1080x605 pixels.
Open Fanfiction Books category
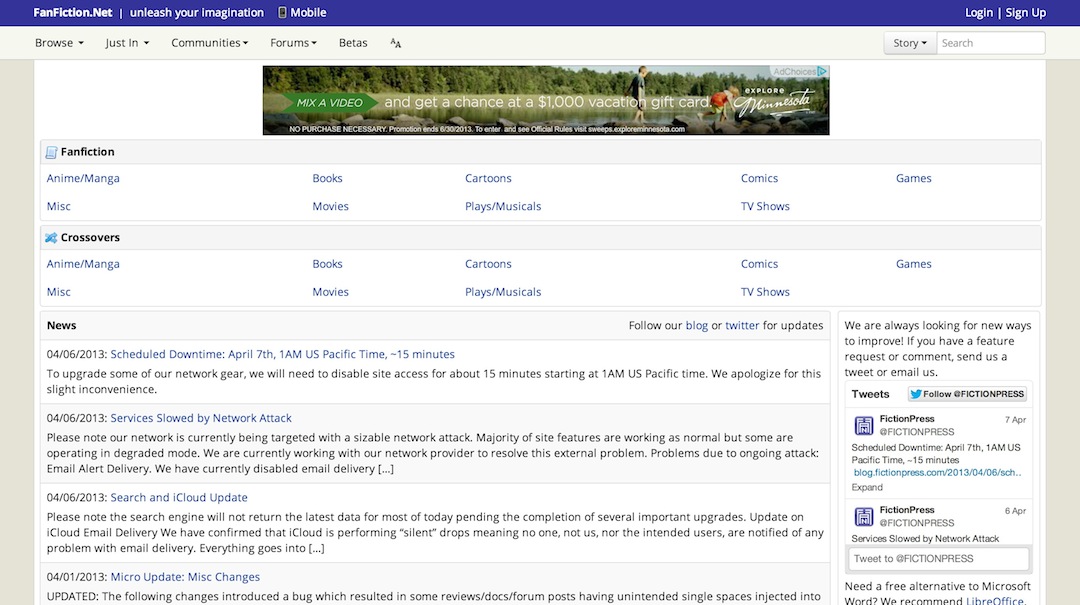[x=327, y=178]
